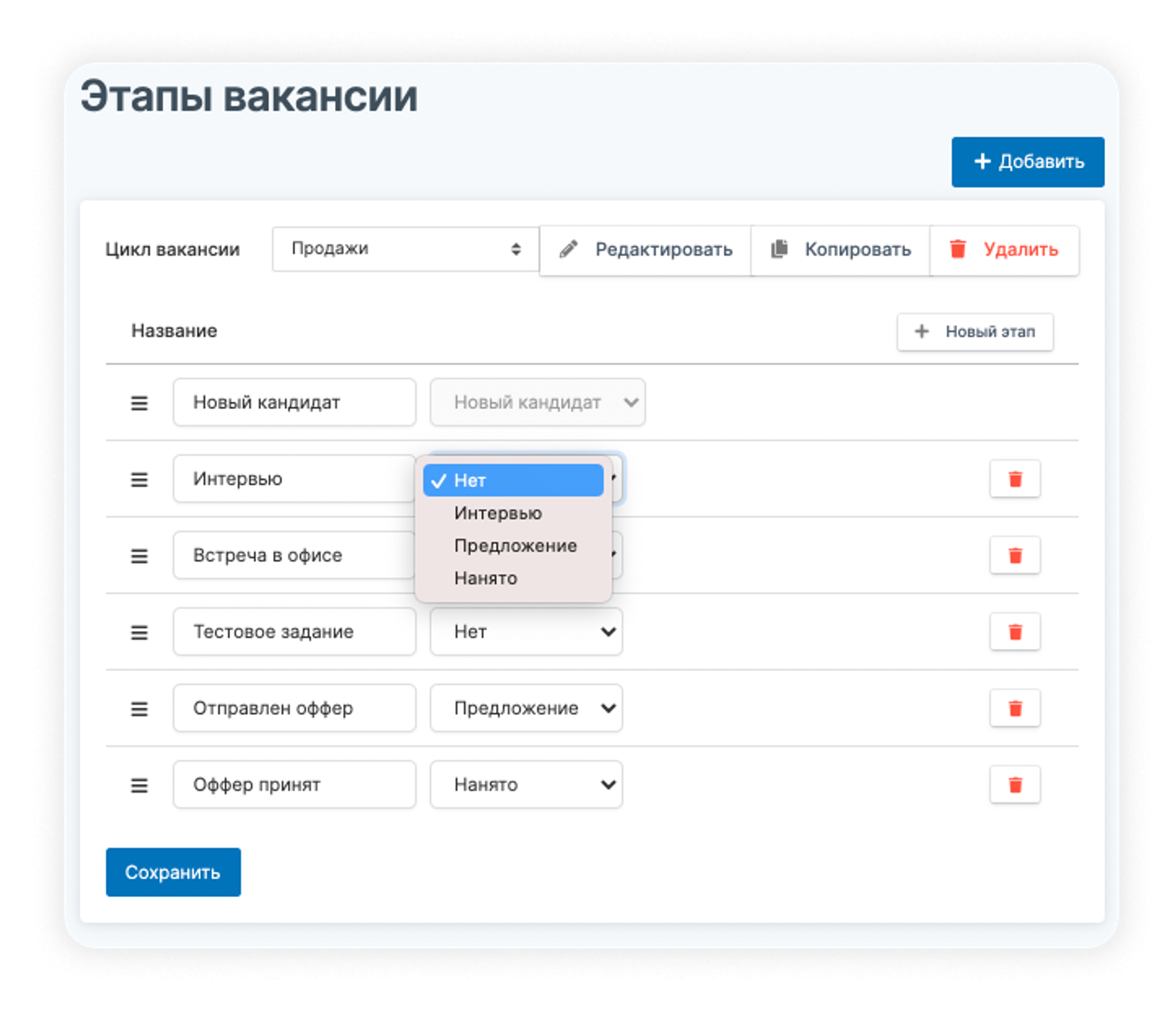1176x1012 pixels.
Task: Open type dropdown for Тестовое задание
Action: (x=526, y=632)
